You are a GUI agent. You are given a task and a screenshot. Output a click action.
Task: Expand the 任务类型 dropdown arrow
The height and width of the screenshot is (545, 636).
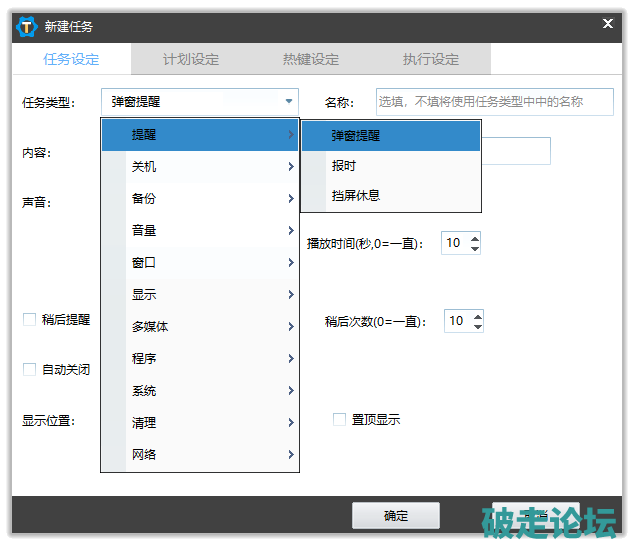pyautogui.click(x=289, y=101)
